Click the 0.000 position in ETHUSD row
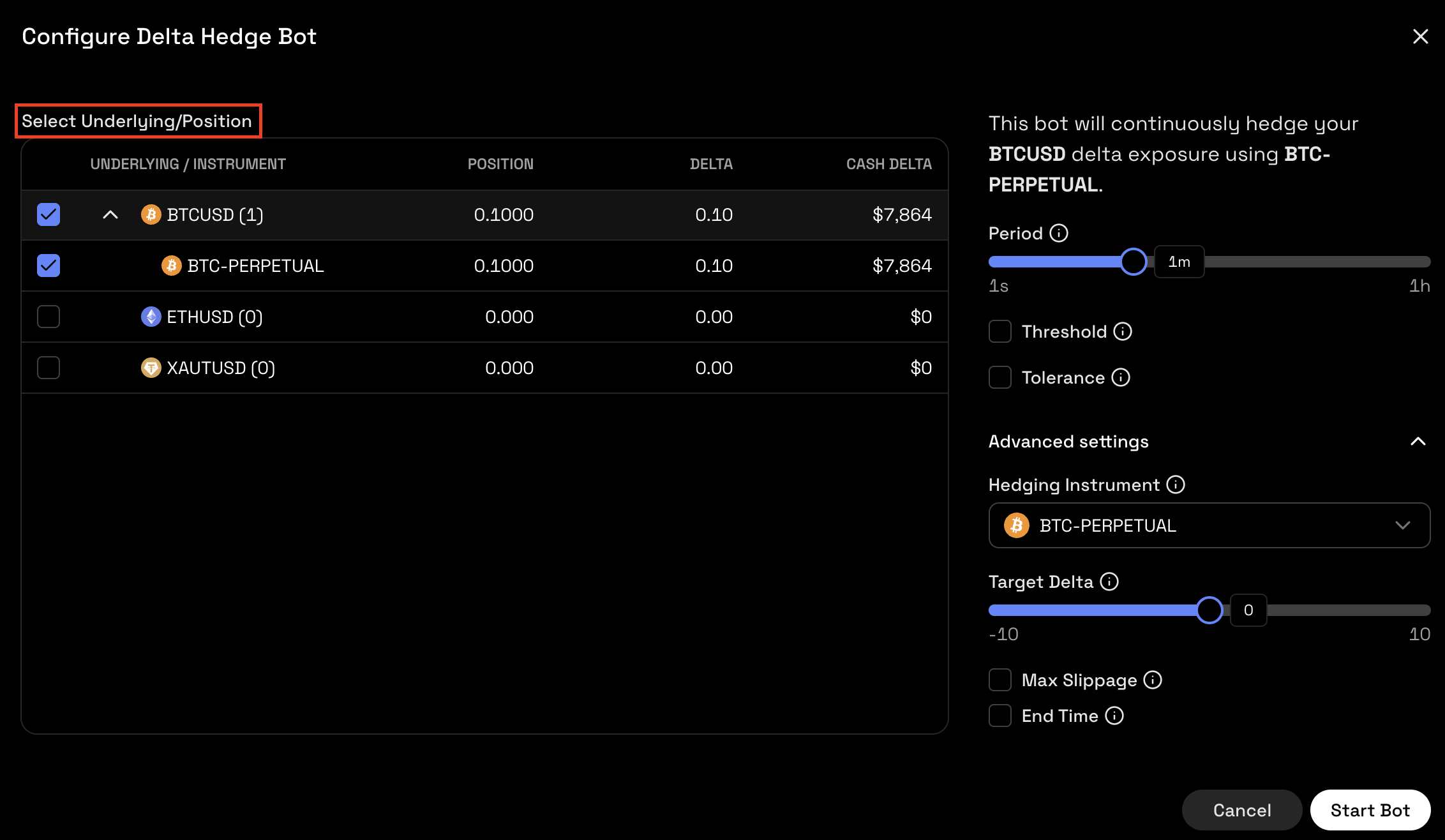 509,317
